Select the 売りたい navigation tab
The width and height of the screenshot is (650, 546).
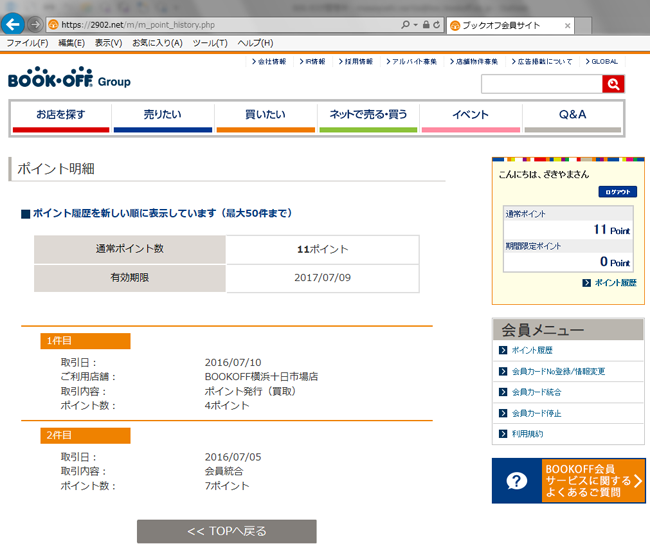click(x=162, y=118)
